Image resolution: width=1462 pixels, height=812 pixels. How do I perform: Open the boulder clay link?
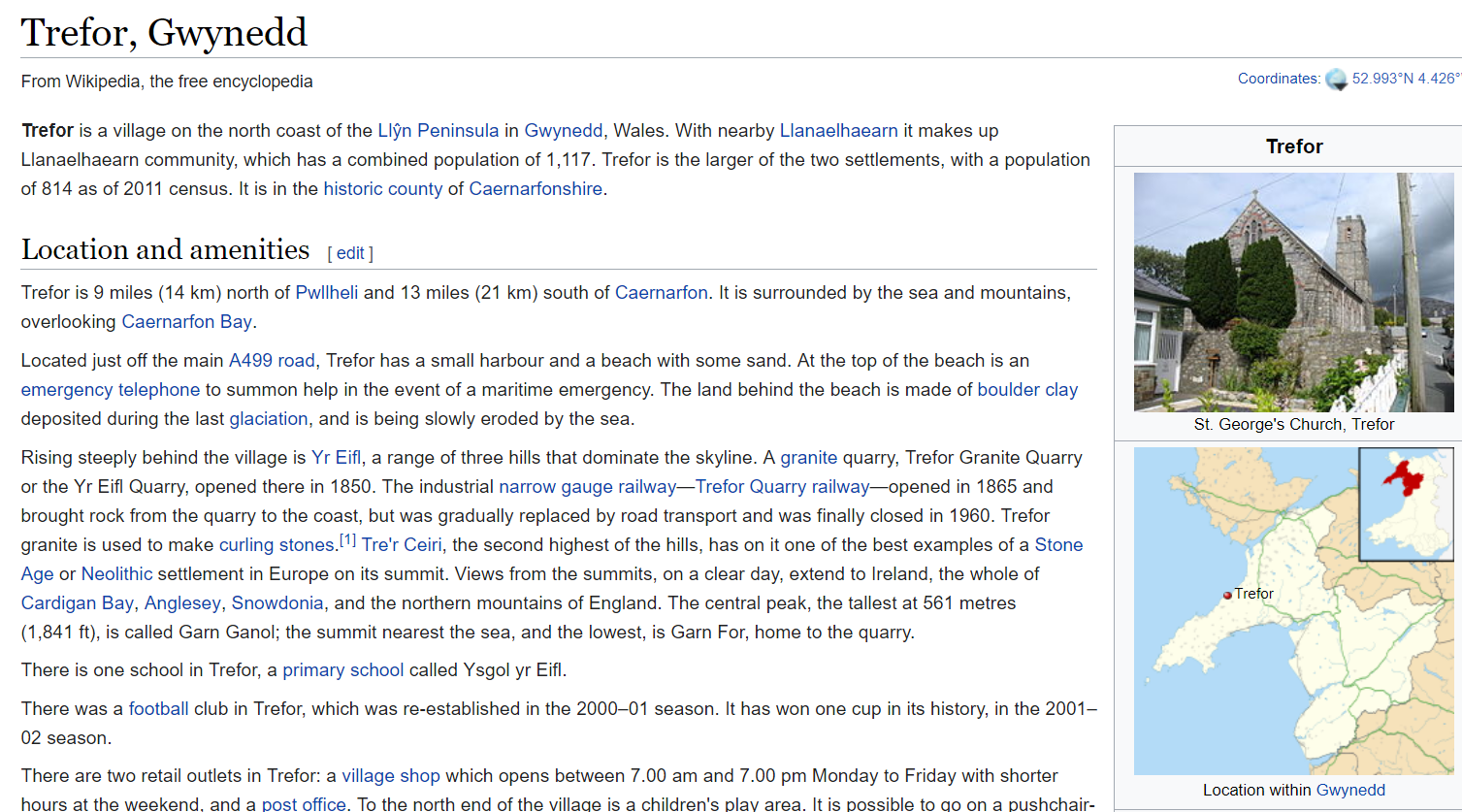coord(1027,390)
